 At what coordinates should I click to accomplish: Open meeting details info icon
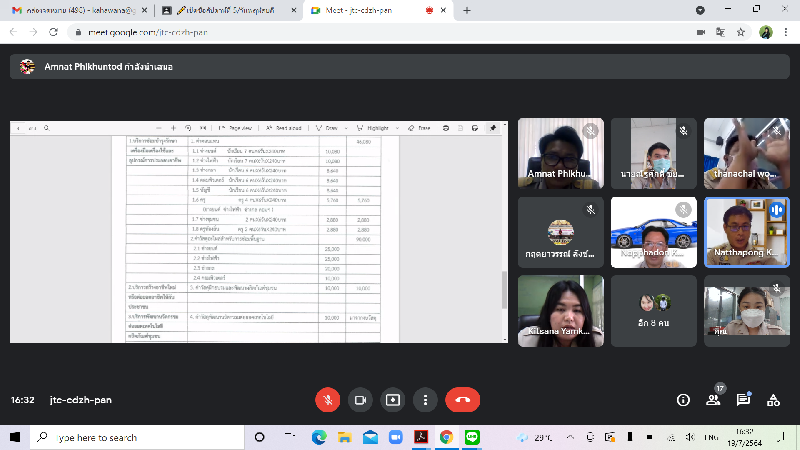684,399
